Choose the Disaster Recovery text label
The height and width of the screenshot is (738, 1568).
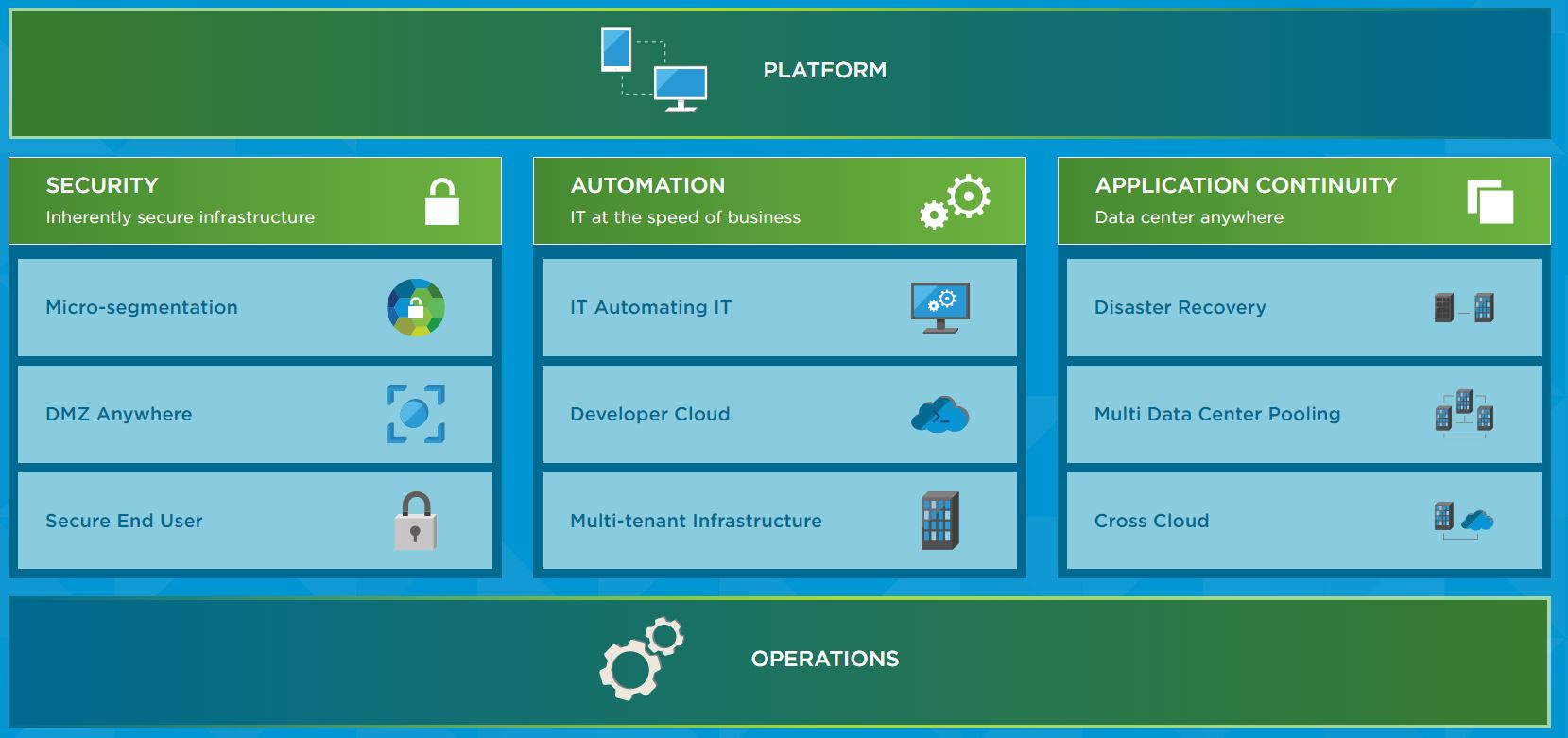[x=1180, y=307]
